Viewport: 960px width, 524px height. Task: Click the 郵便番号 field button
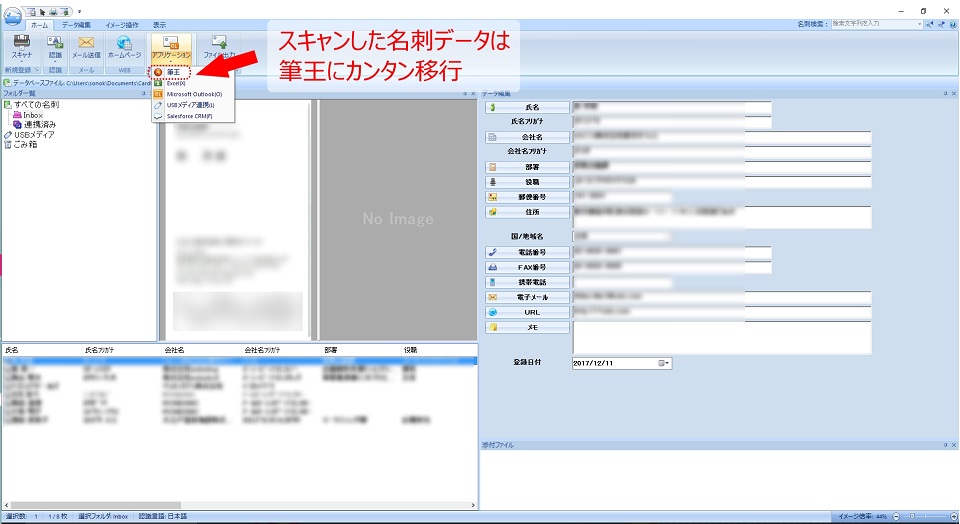click(527, 197)
